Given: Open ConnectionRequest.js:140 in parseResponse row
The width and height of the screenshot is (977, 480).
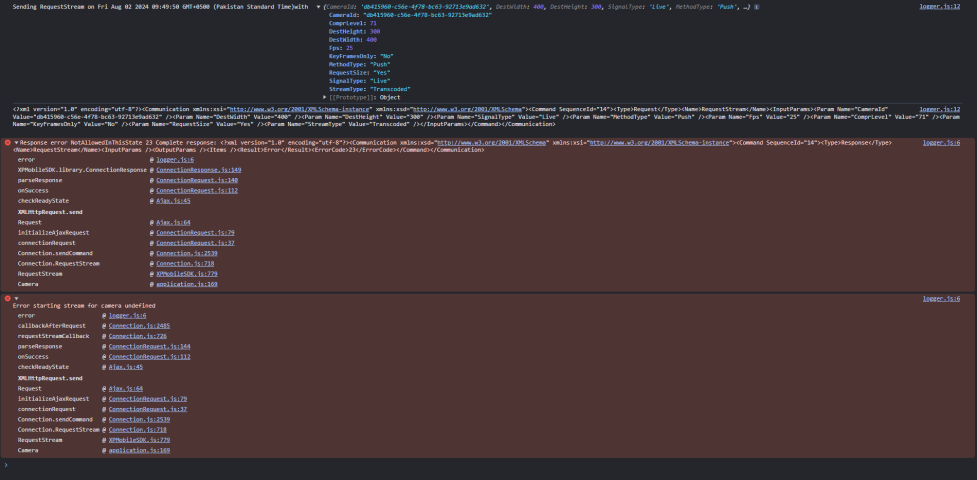Looking at the screenshot, I should coord(183,180).
